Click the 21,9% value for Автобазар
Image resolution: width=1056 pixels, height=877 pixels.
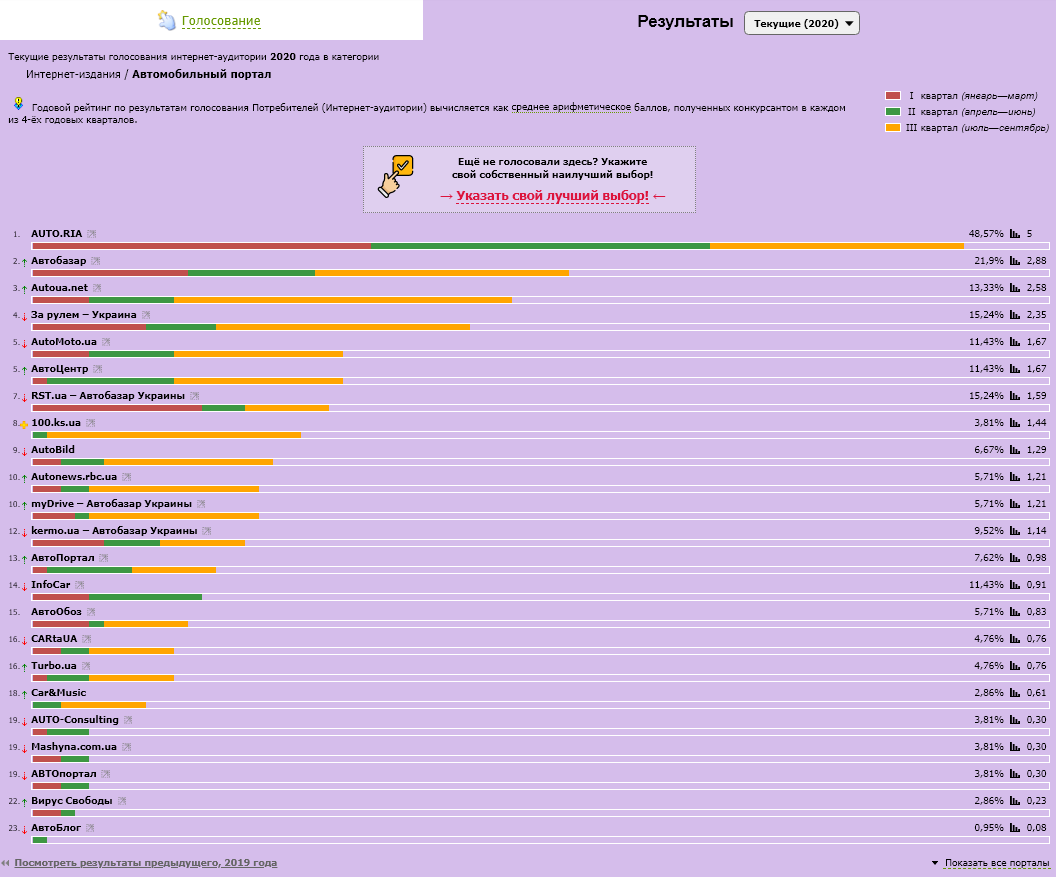pyautogui.click(x=989, y=261)
